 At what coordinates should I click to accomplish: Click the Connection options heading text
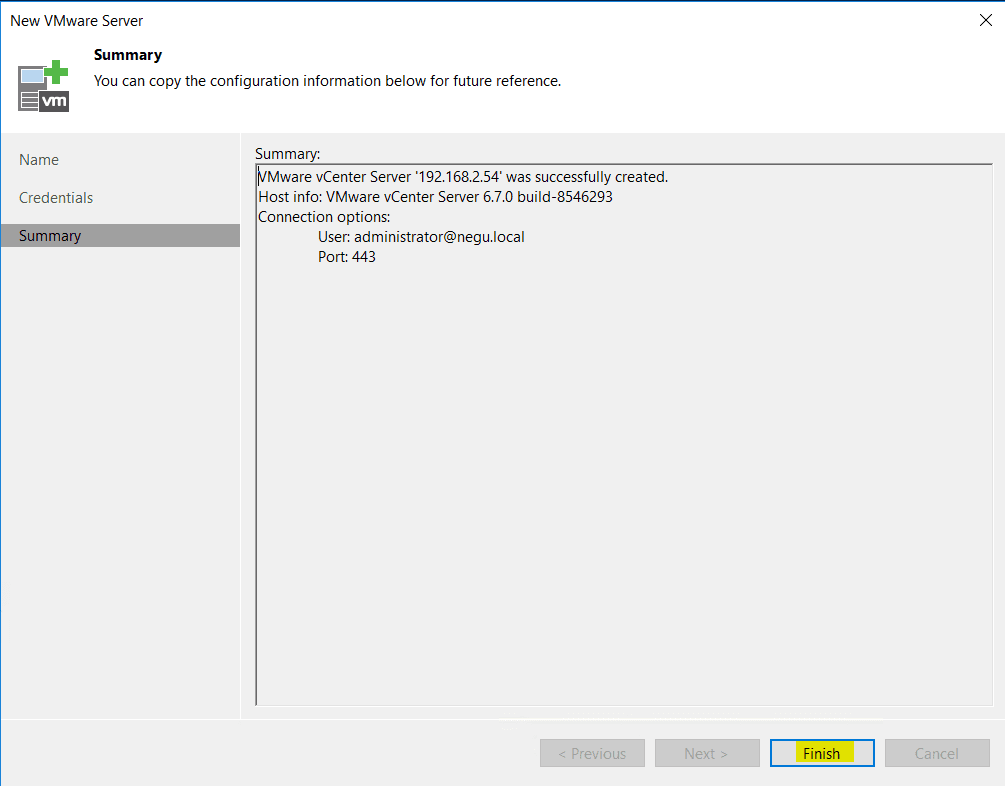point(323,216)
